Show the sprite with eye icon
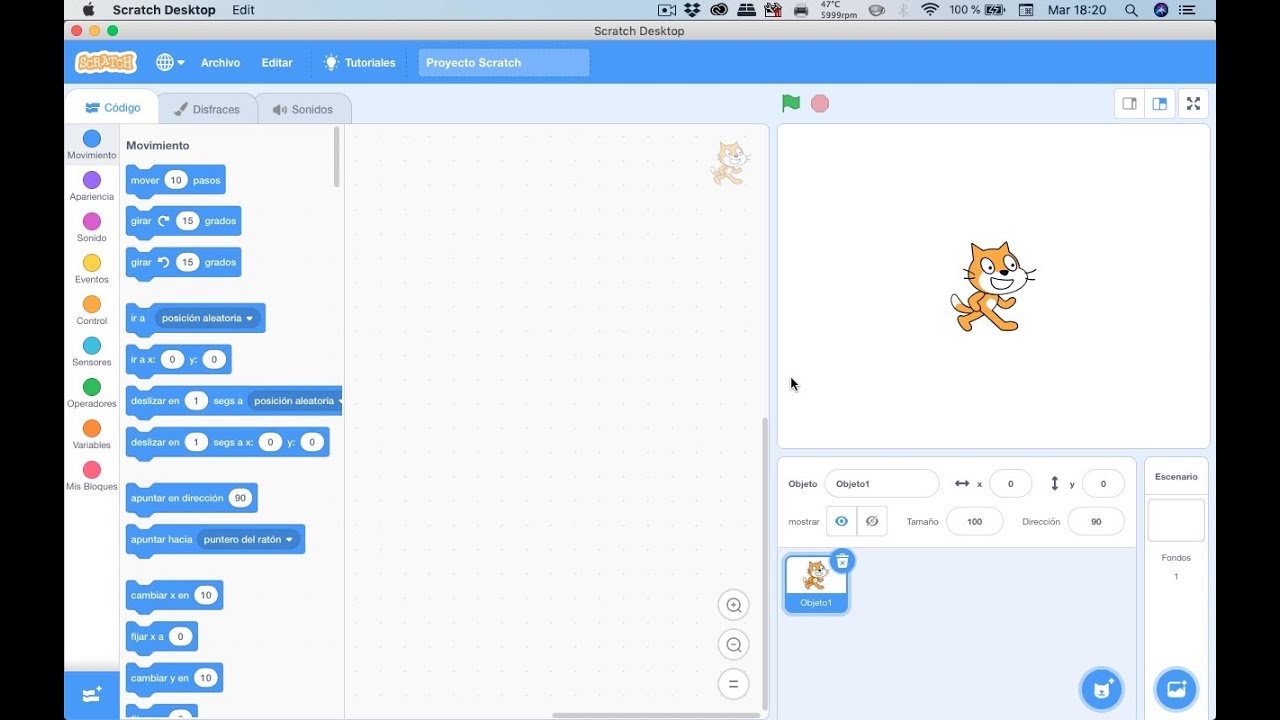This screenshot has width=1280, height=720. pyautogui.click(x=842, y=521)
